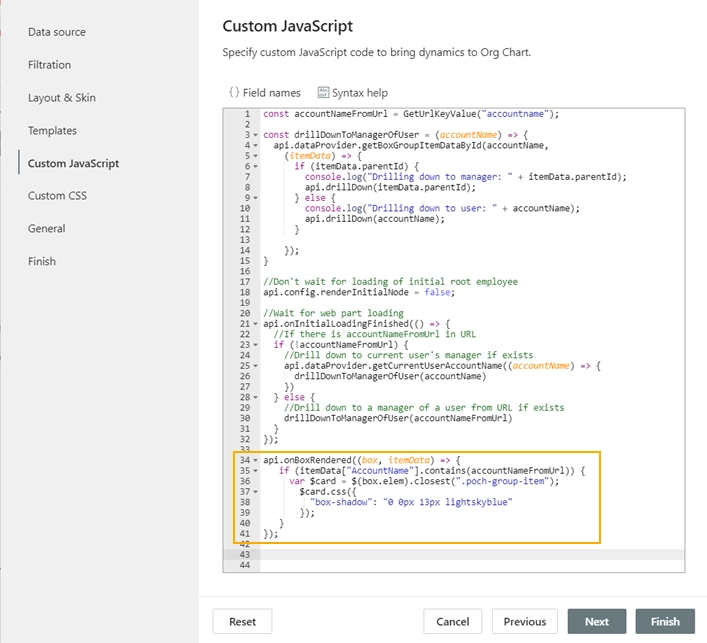Click the Finish button at bottom

665,621
